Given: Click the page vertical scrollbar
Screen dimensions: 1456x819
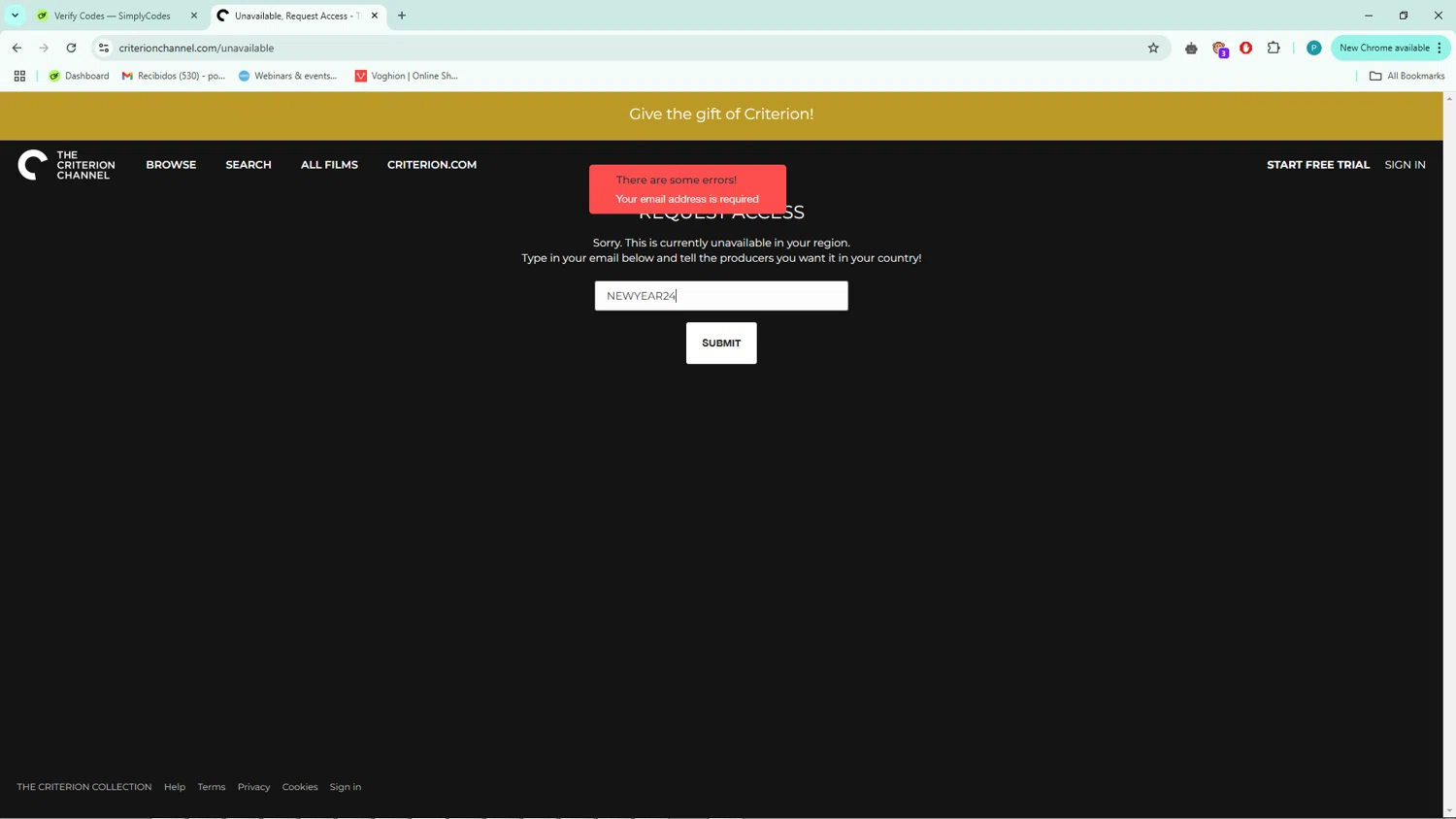Looking at the screenshot, I should (x=1449, y=454).
